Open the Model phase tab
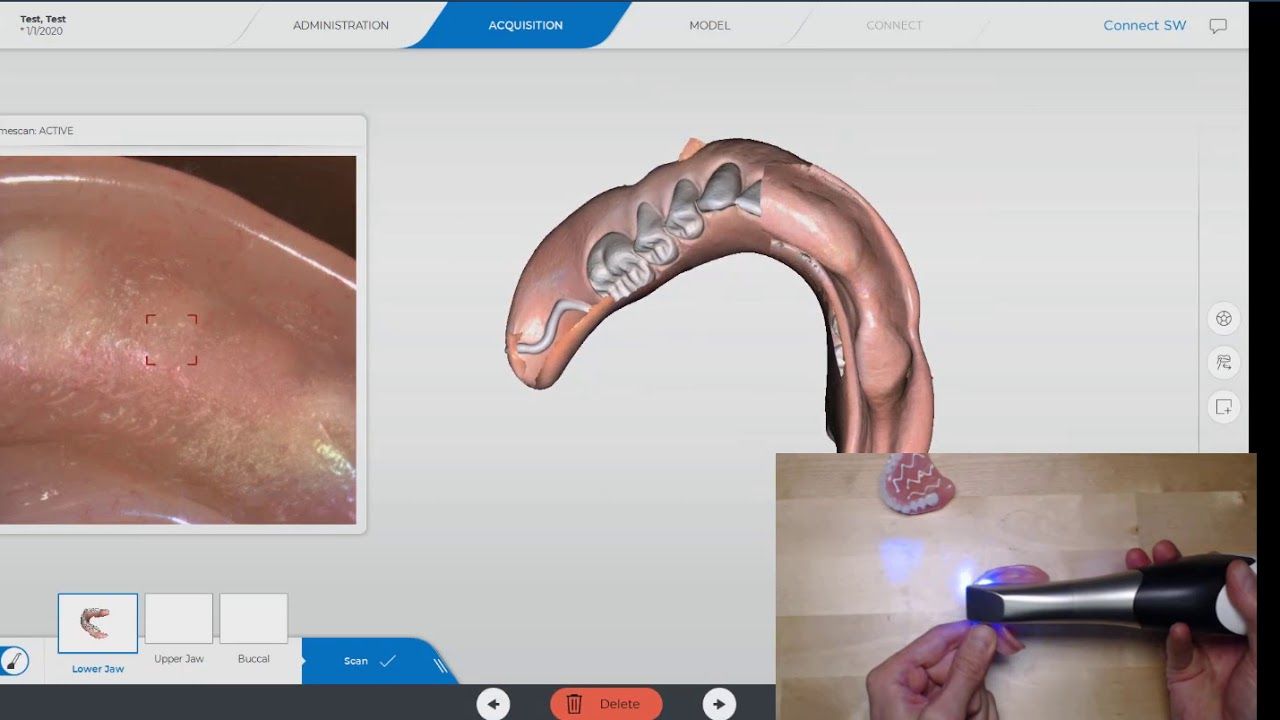 pos(709,25)
